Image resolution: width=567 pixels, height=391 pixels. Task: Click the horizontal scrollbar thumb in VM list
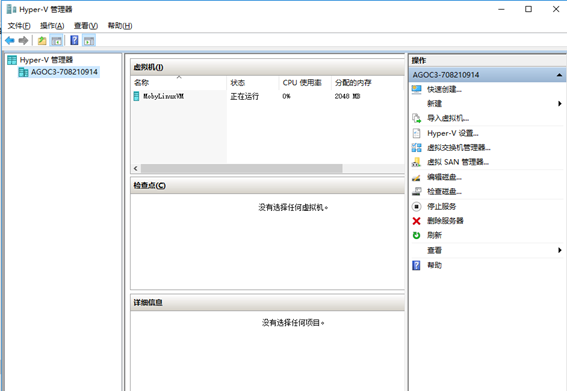242,169
